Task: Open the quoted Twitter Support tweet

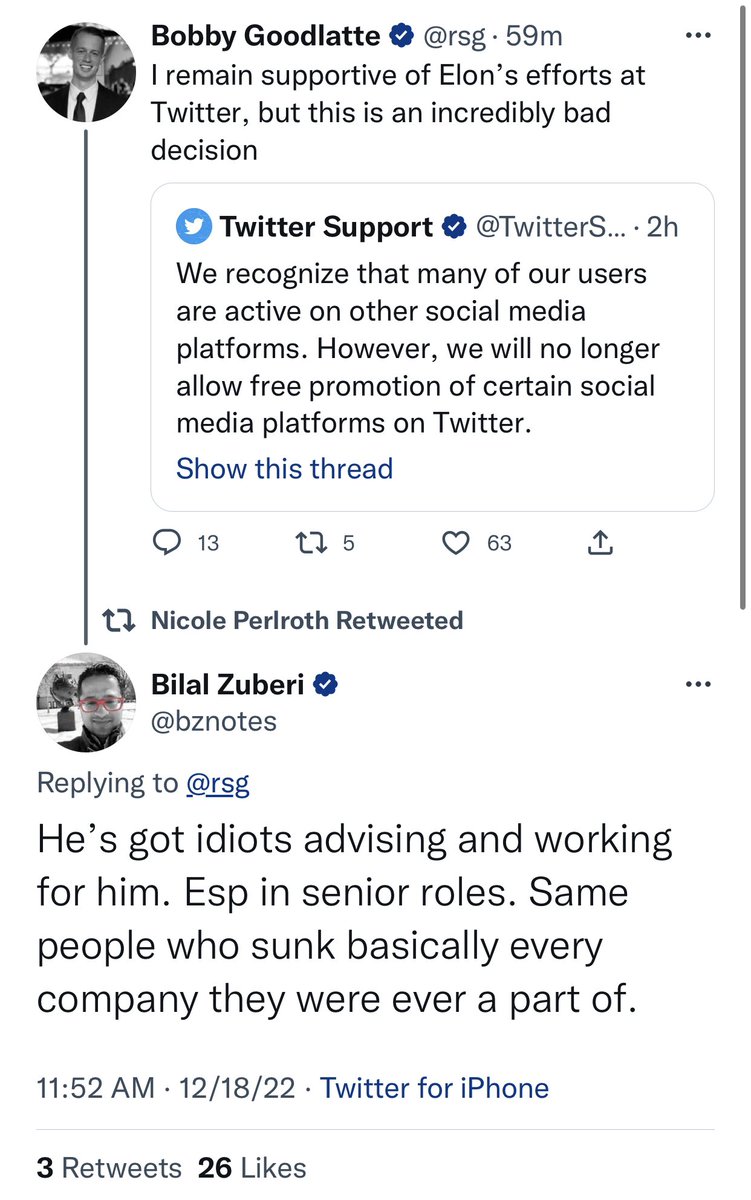Action: (430, 350)
